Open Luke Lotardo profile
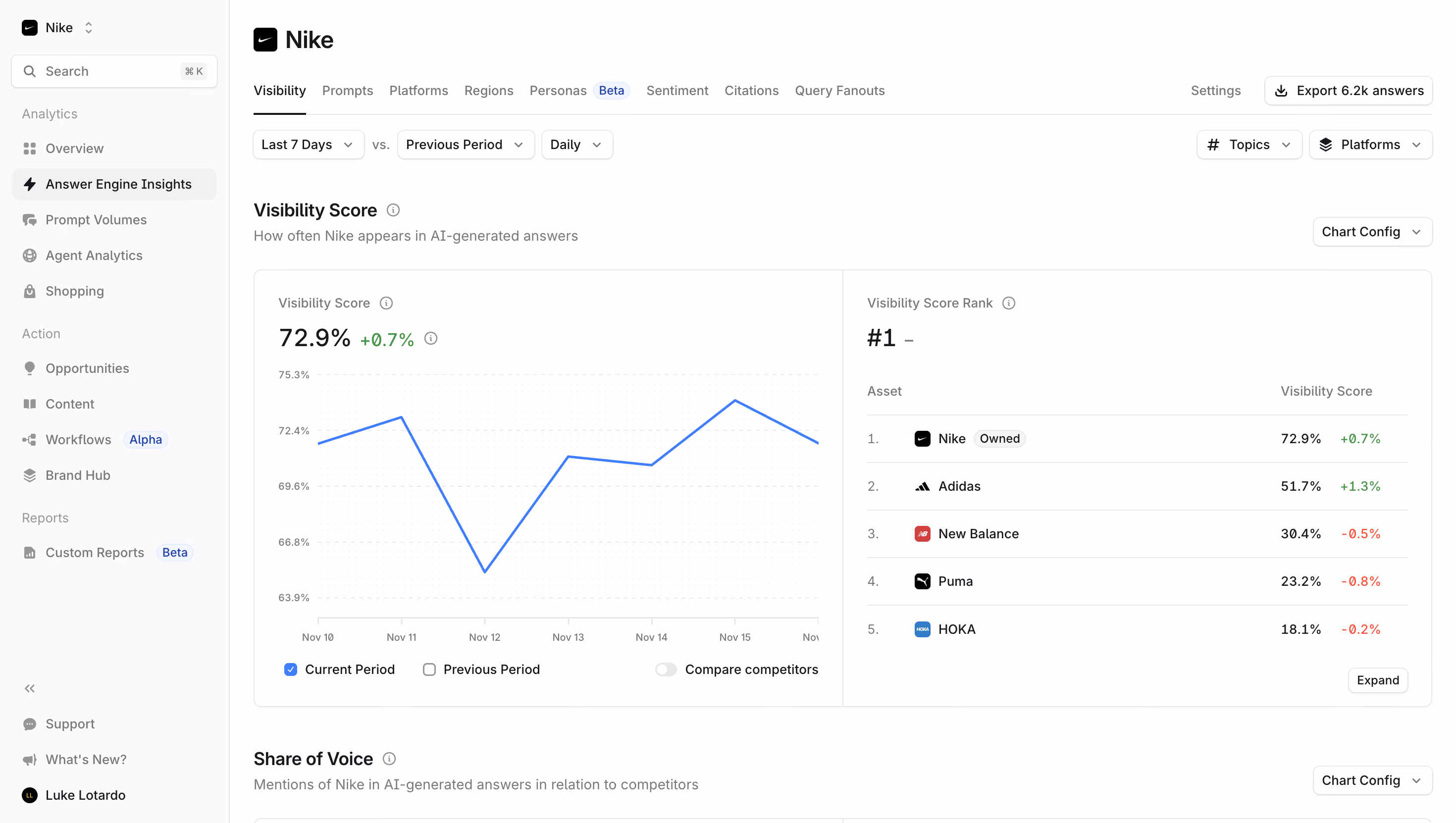Viewport: 1456px width, 823px height. [73, 795]
